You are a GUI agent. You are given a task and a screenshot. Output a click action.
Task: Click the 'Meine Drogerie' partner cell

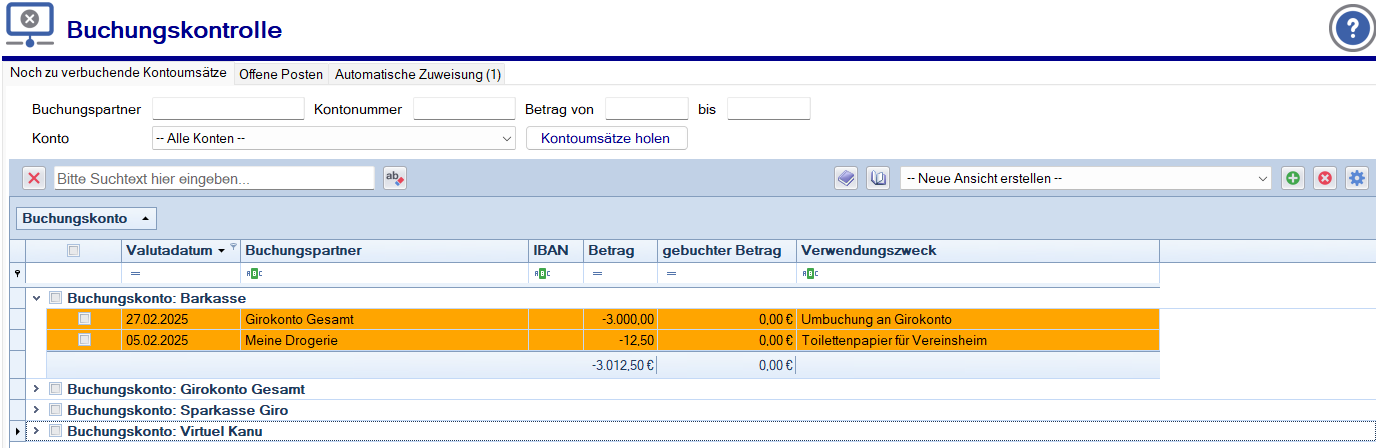[x=384, y=340]
